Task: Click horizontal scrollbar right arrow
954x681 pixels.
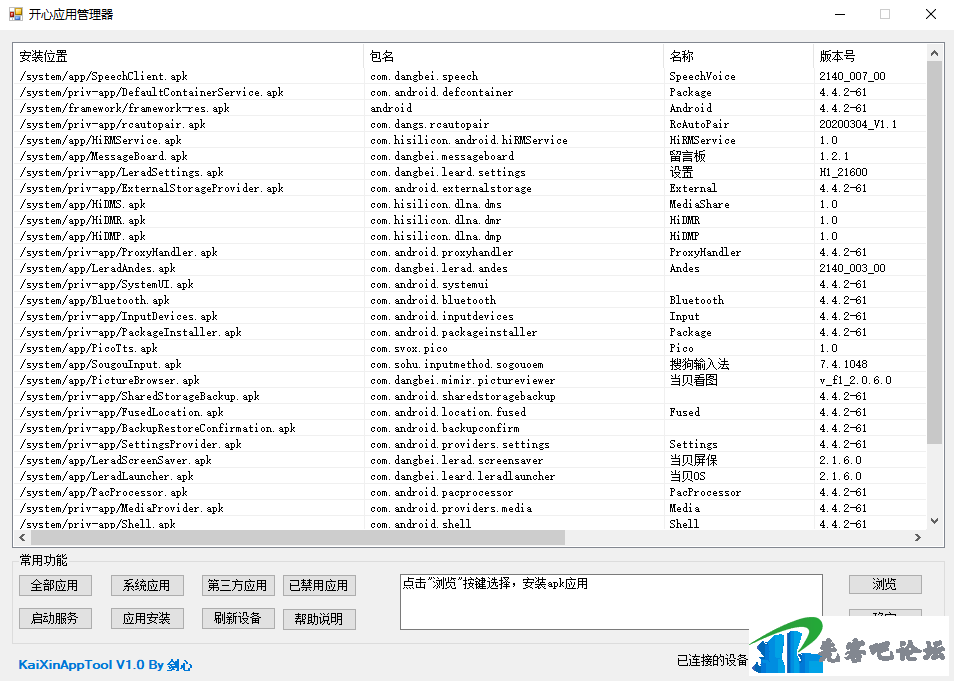Action: 918,538
